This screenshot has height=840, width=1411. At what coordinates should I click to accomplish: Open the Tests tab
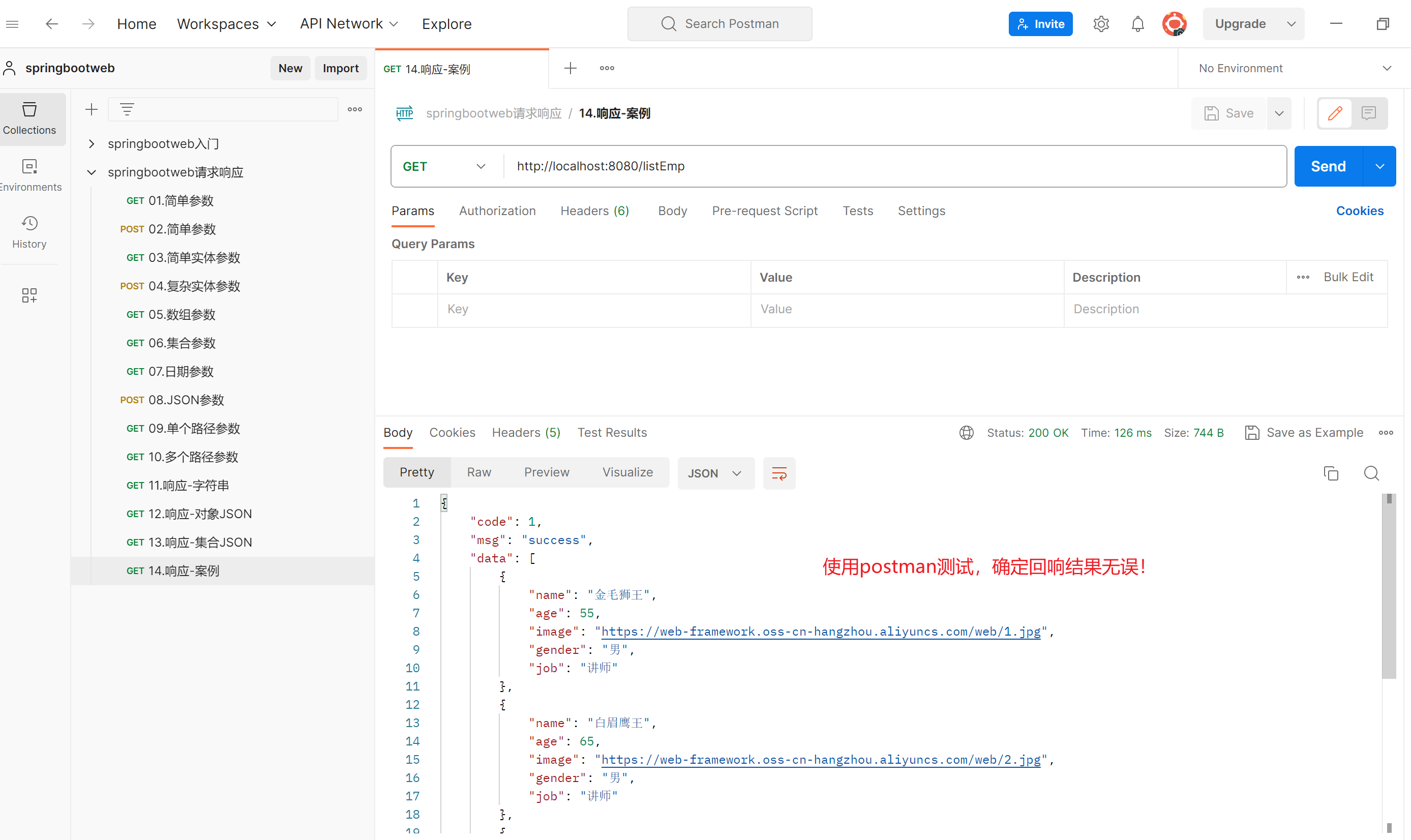pos(857,211)
